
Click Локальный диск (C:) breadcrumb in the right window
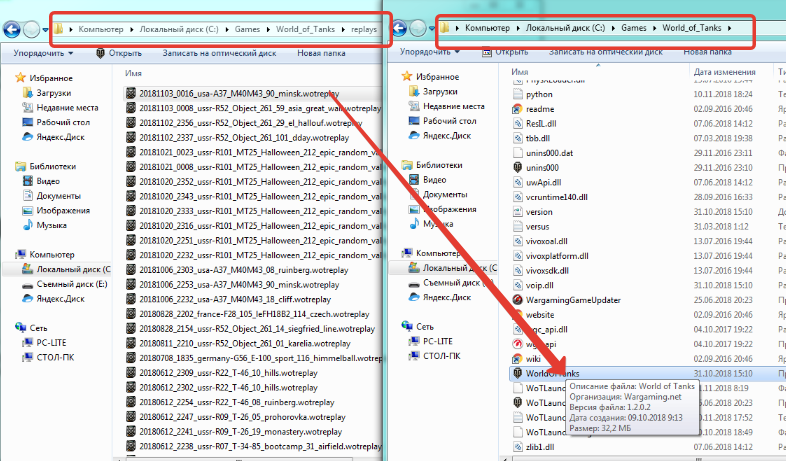565,28
